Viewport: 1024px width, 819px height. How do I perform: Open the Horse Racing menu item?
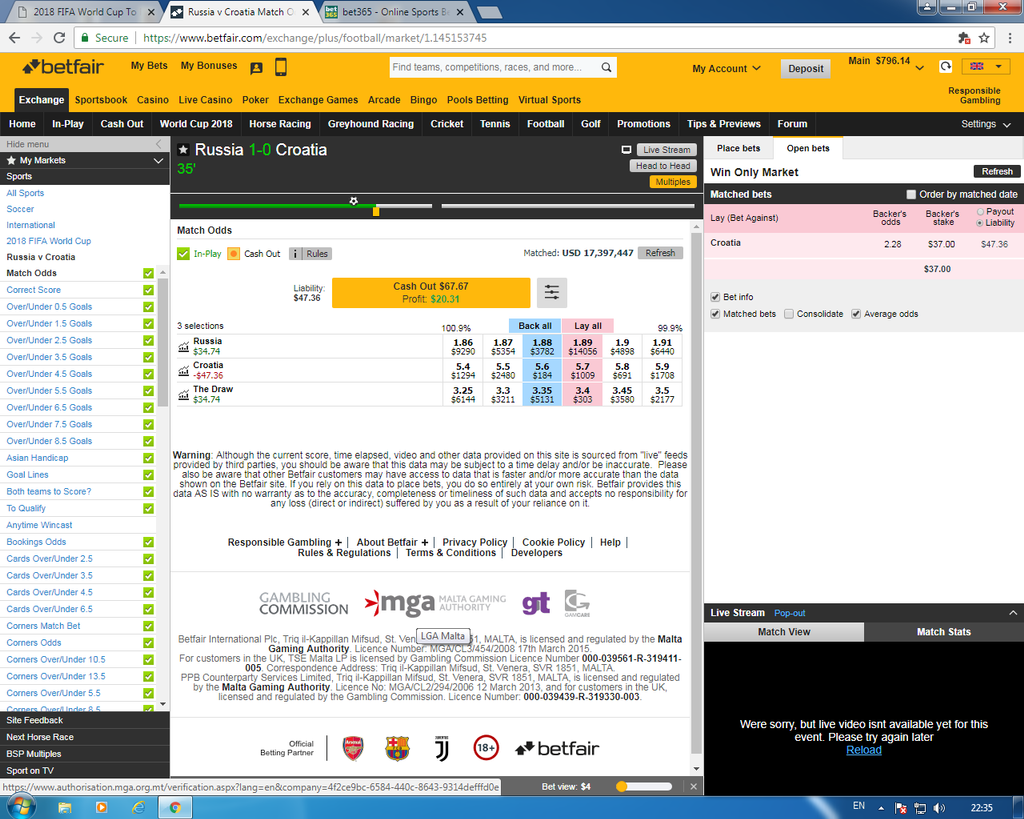pyautogui.click(x=280, y=123)
